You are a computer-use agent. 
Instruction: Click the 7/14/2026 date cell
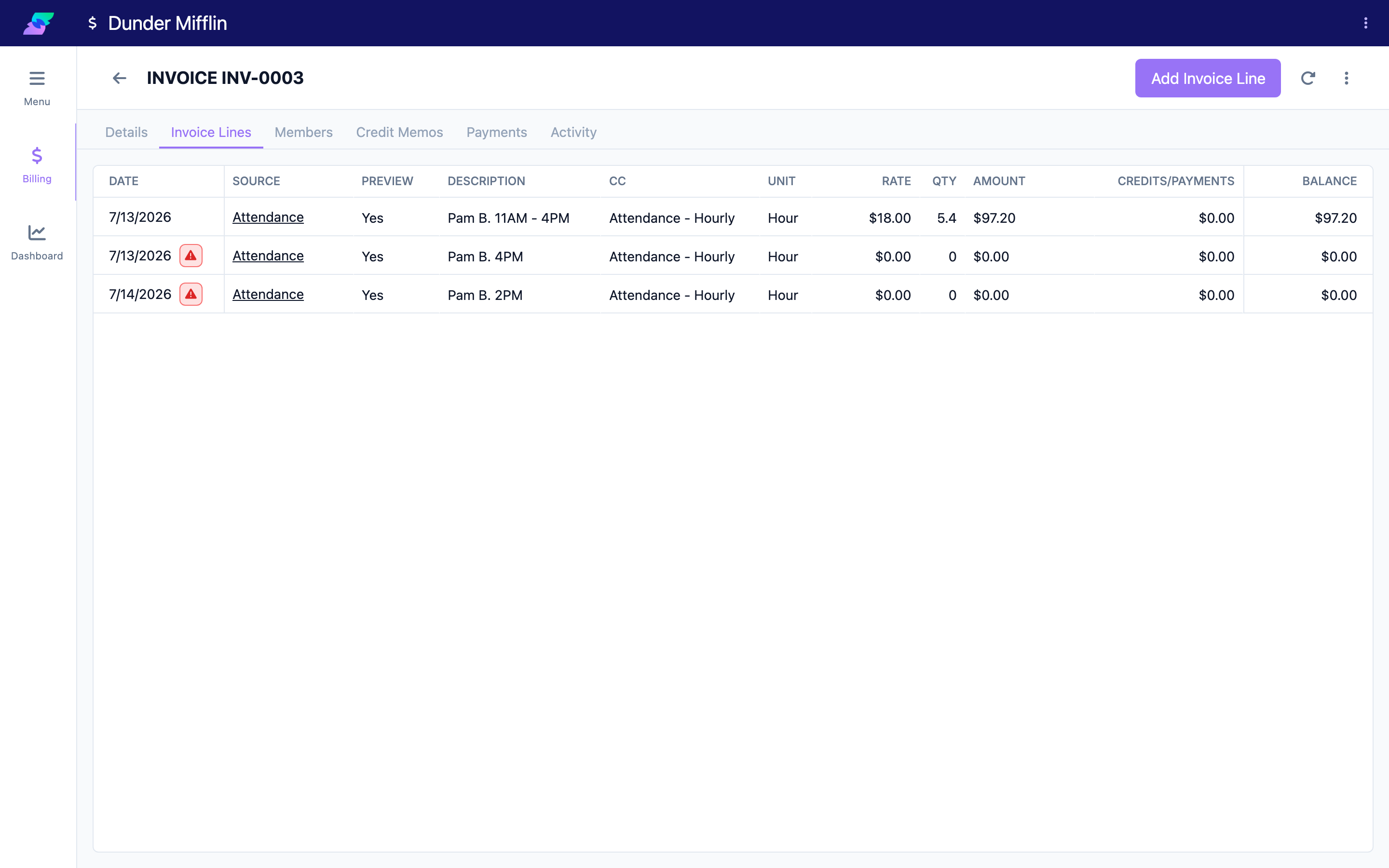pos(140,295)
